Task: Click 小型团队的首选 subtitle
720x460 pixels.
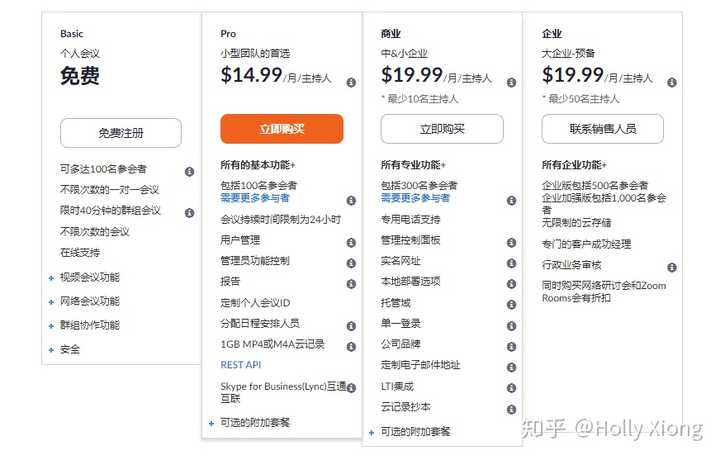Action: point(255,54)
